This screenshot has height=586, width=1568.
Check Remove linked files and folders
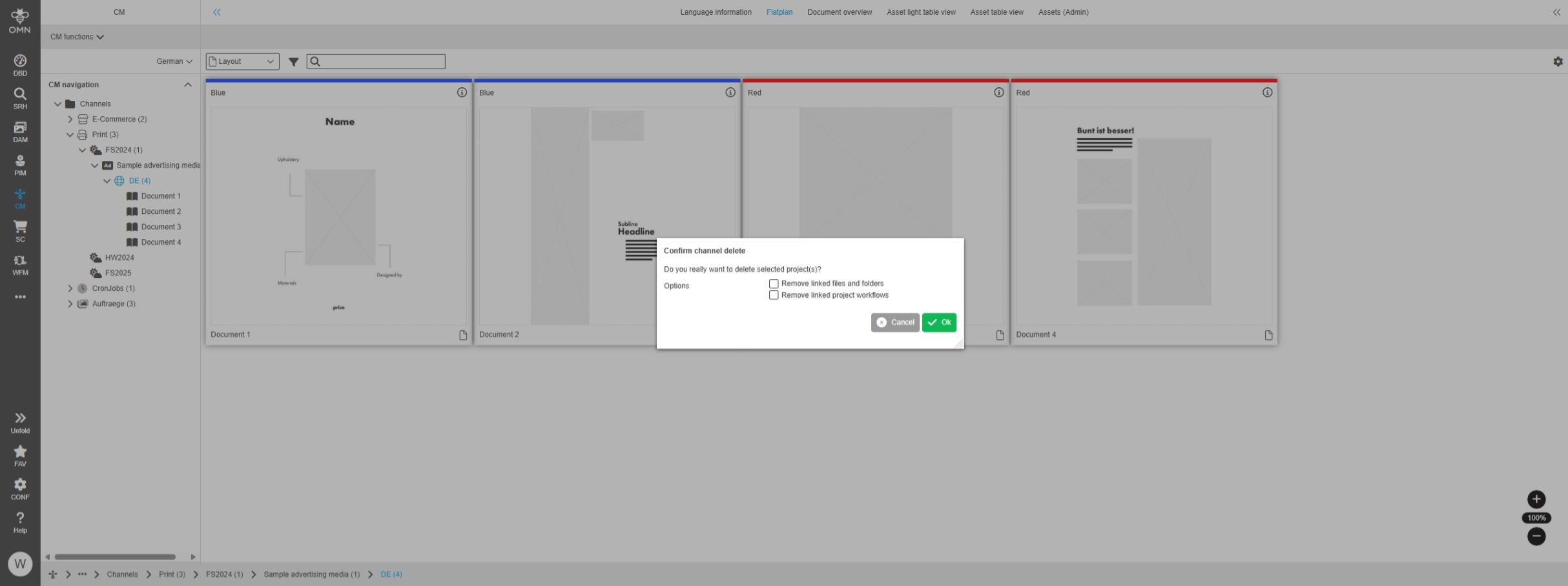pyautogui.click(x=774, y=284)
